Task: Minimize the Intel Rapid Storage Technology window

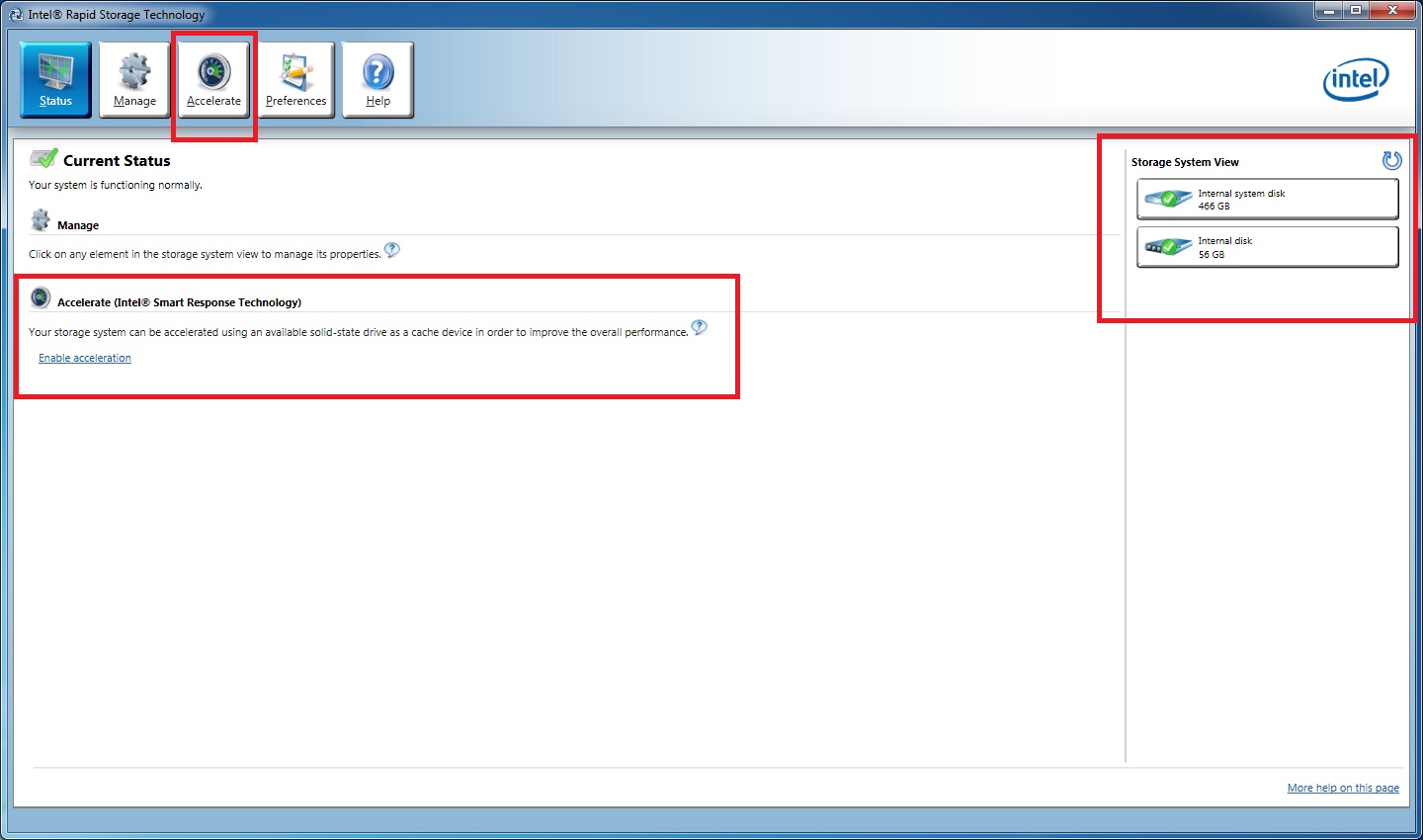Action: pyautogui.click(x=1327, y=11)
